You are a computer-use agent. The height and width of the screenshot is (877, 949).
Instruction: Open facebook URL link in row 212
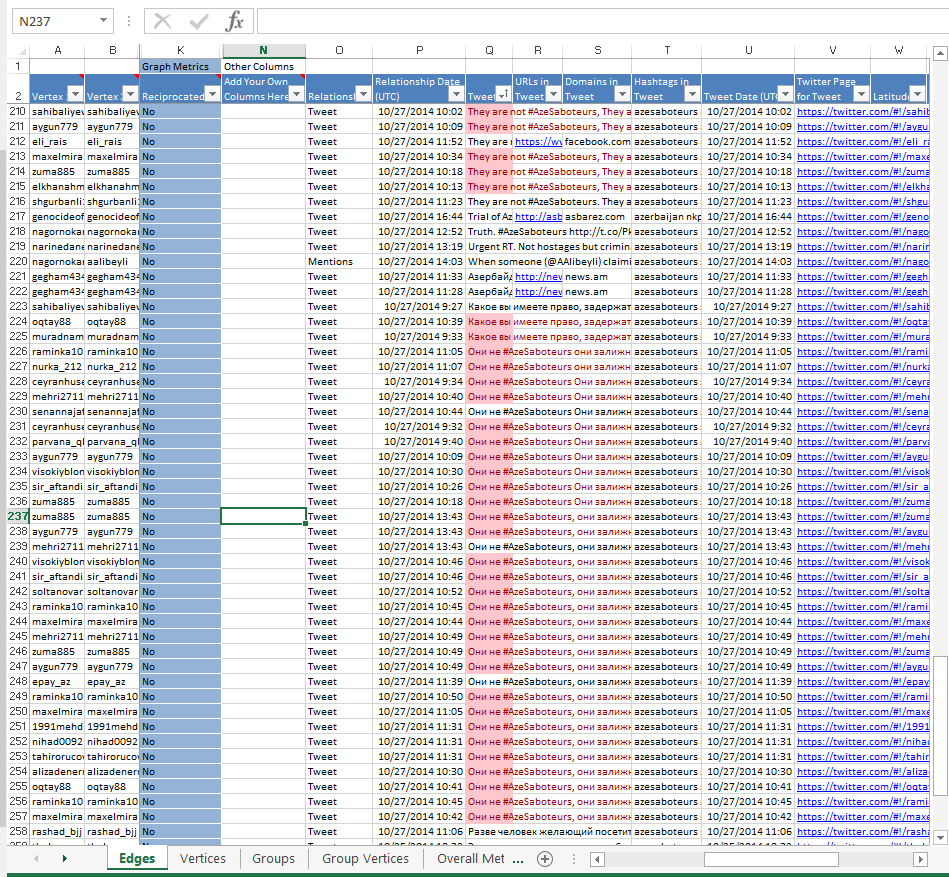538,142
